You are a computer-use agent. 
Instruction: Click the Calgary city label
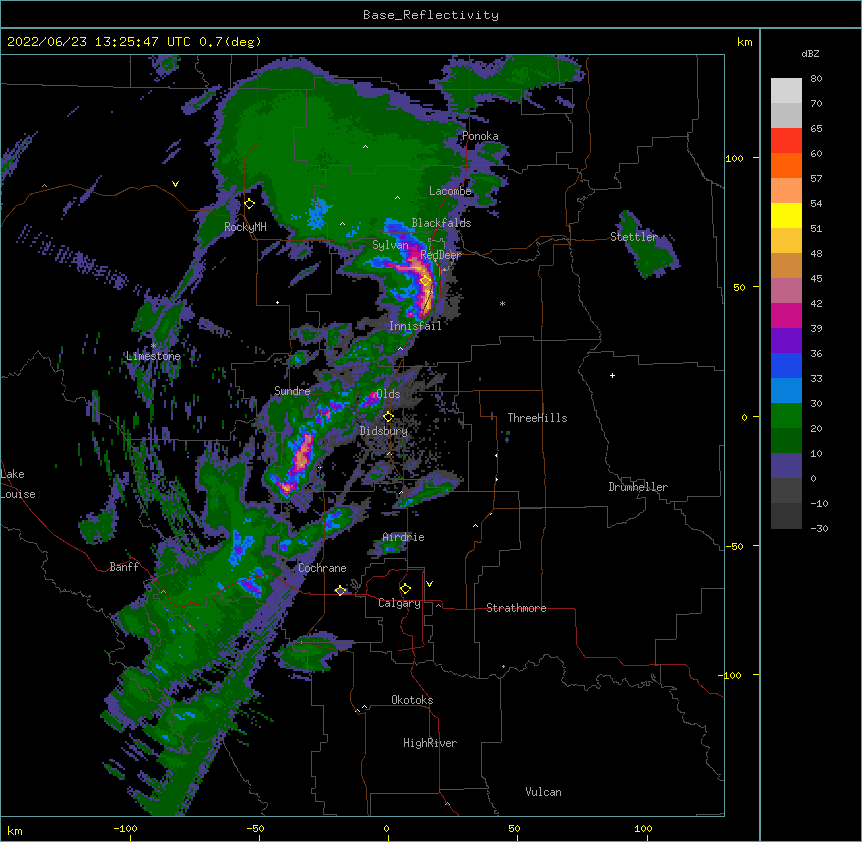(399, 603)
